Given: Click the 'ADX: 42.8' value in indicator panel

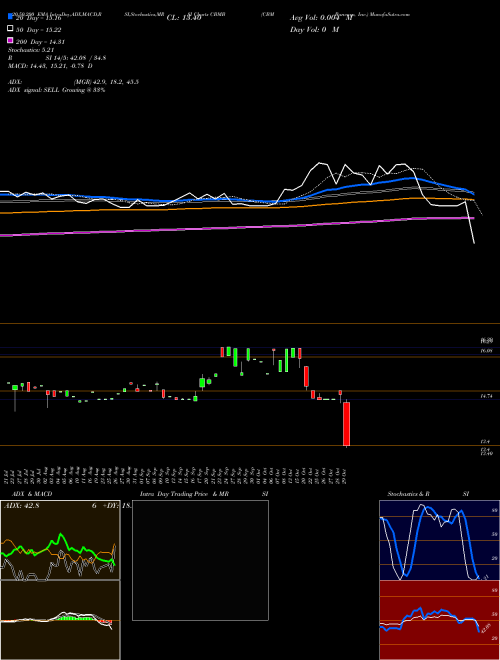Looking at the screenshot, I should 21,506.
